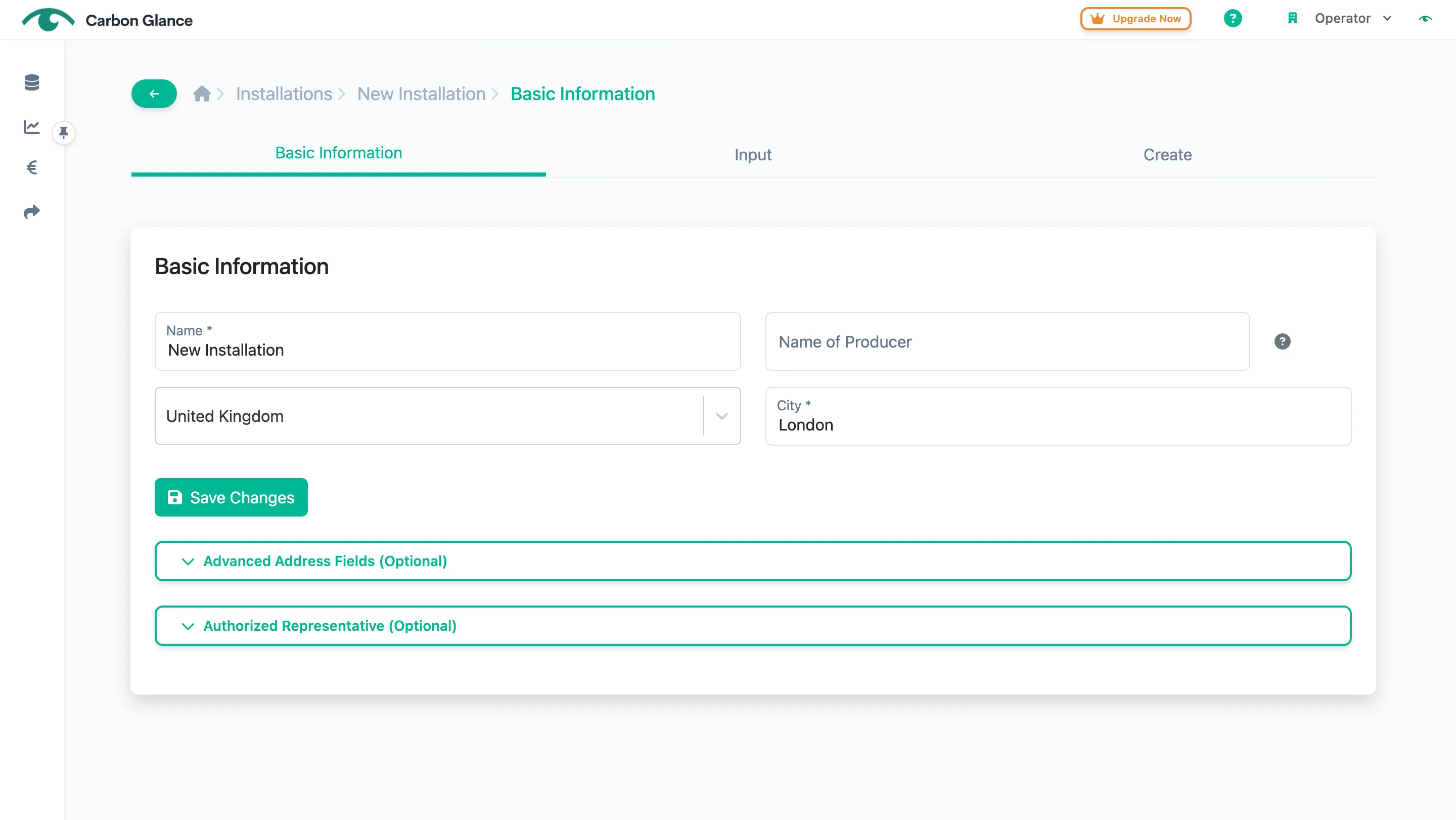The image size is (1456, 820).
Task: Click the building icon beside Operator
Action: [1292, 18]
